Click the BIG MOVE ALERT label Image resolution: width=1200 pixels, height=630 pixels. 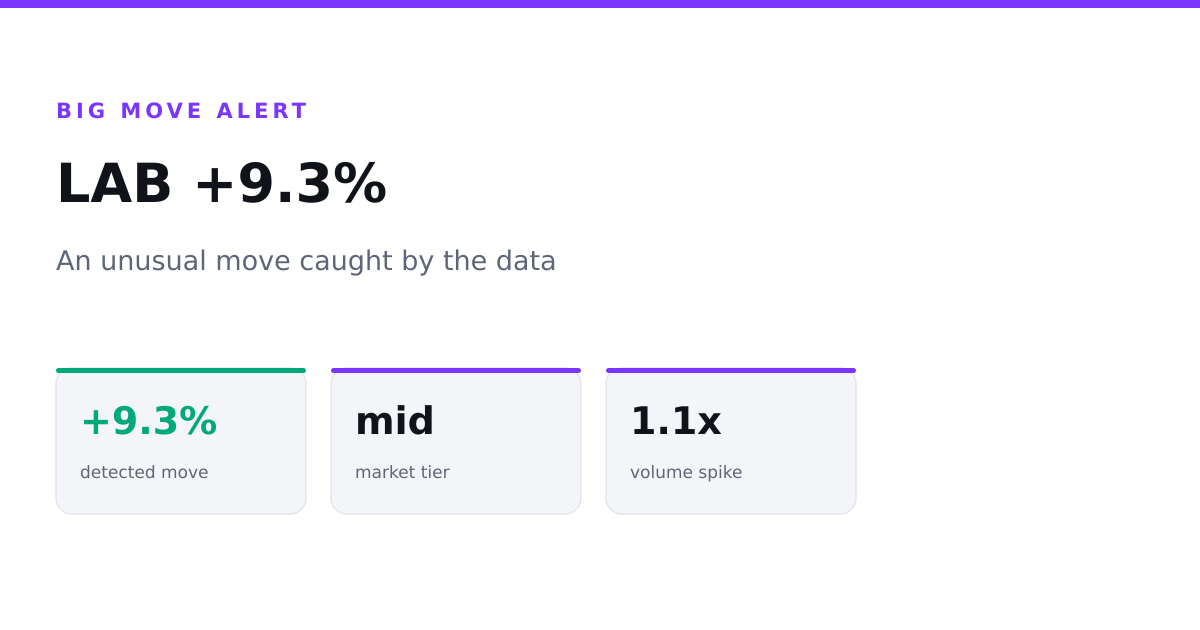pyautogui.click(x=182, y=111)
